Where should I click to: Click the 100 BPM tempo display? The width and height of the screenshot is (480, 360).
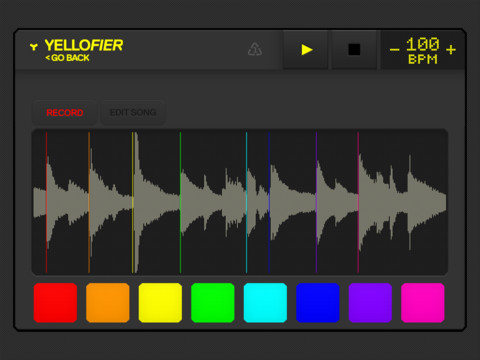point(423,51)
